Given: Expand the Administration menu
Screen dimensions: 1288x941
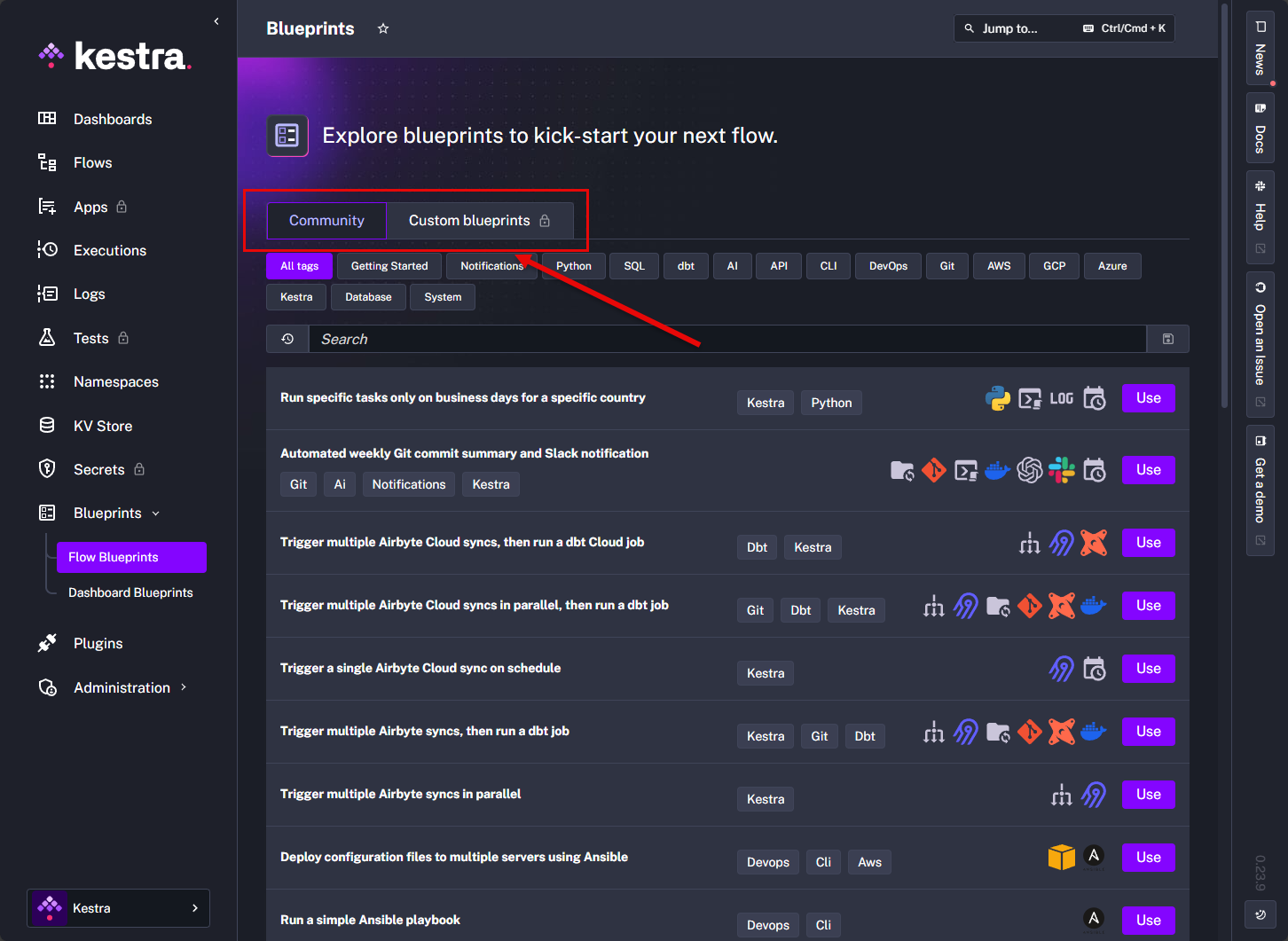Looking at the screenshot, I should (x=122, y=687).
